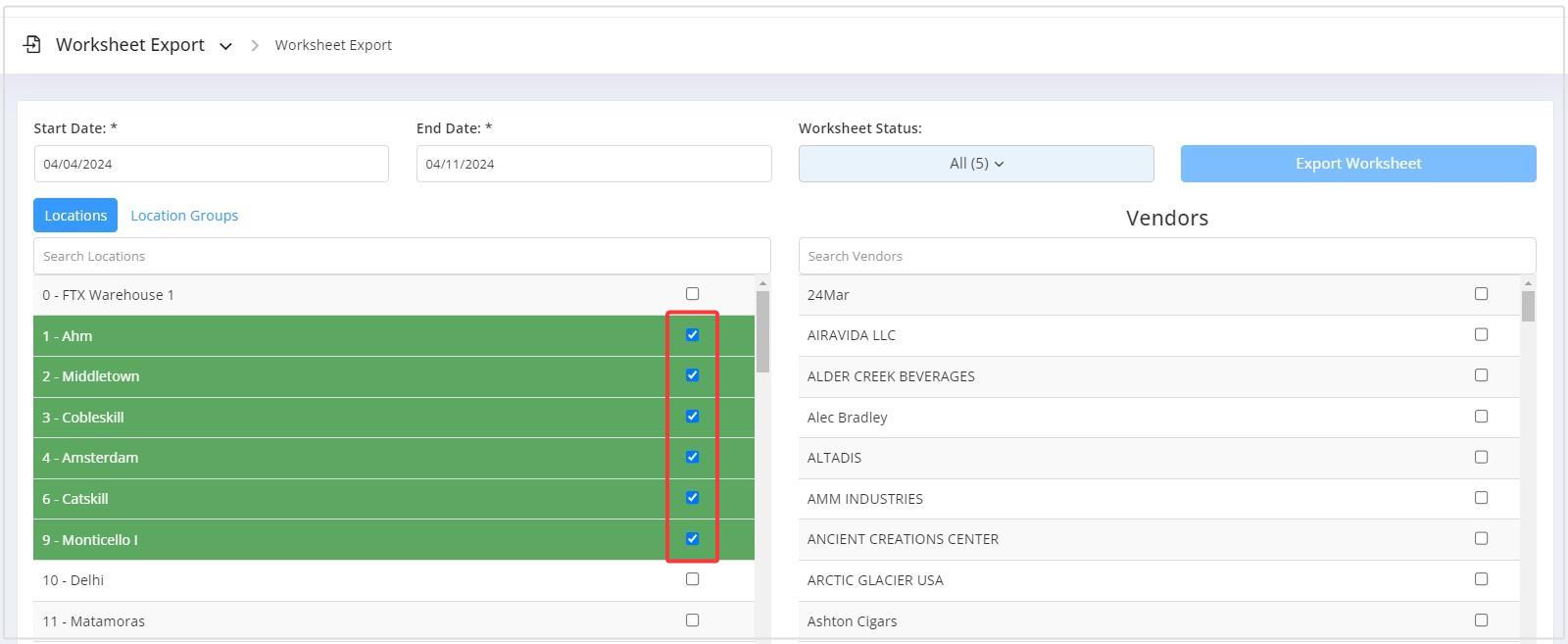Viewport: 1568px width, 644px height.
Task: Switch to the Location Groups tab
Action: [184, 216]
